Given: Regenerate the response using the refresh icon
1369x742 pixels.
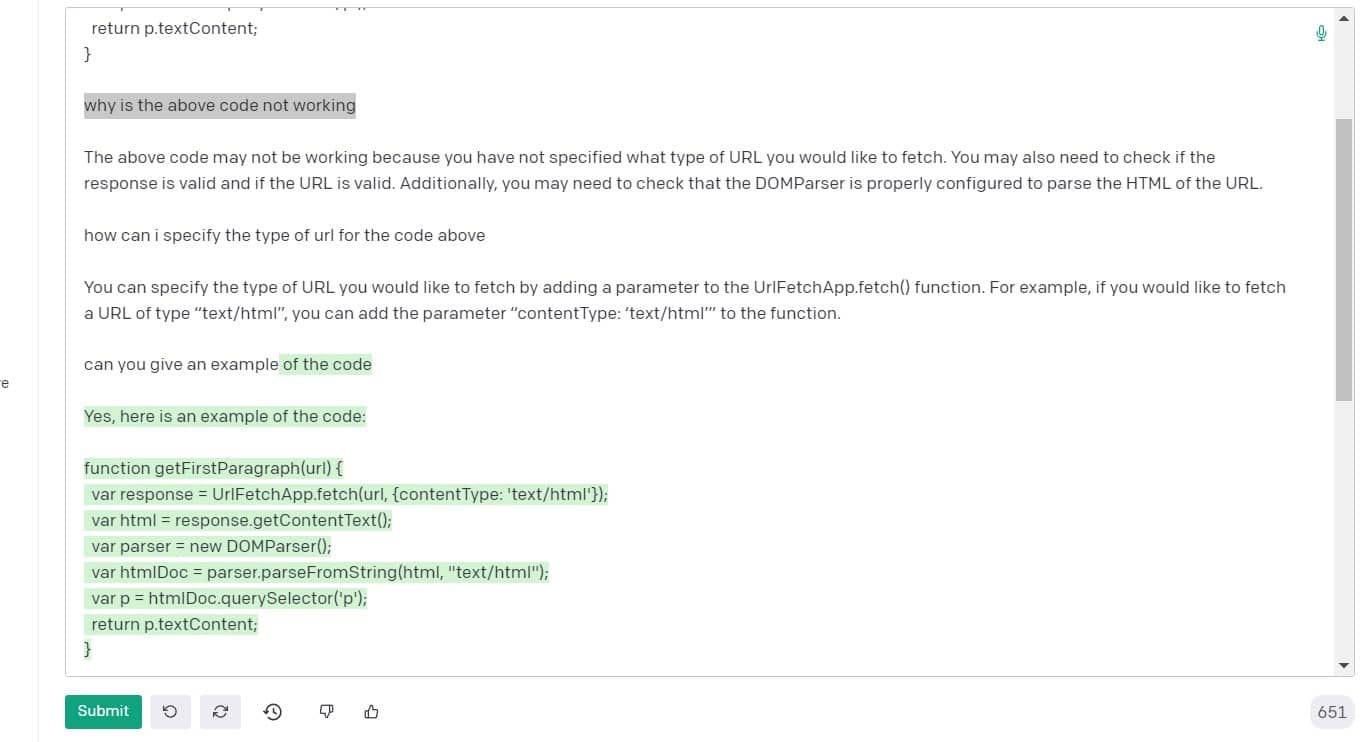Looking at the screenshot, I should (220, 711).
